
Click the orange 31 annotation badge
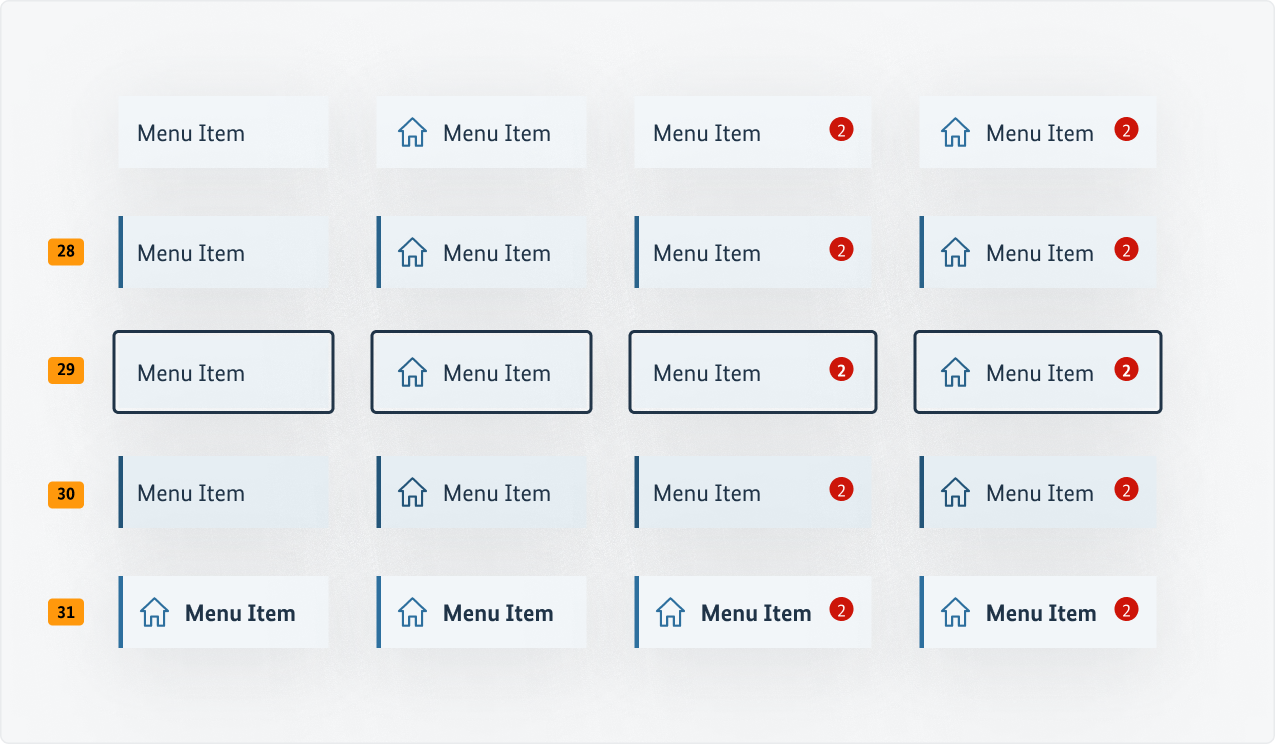[x=66, y=612]
